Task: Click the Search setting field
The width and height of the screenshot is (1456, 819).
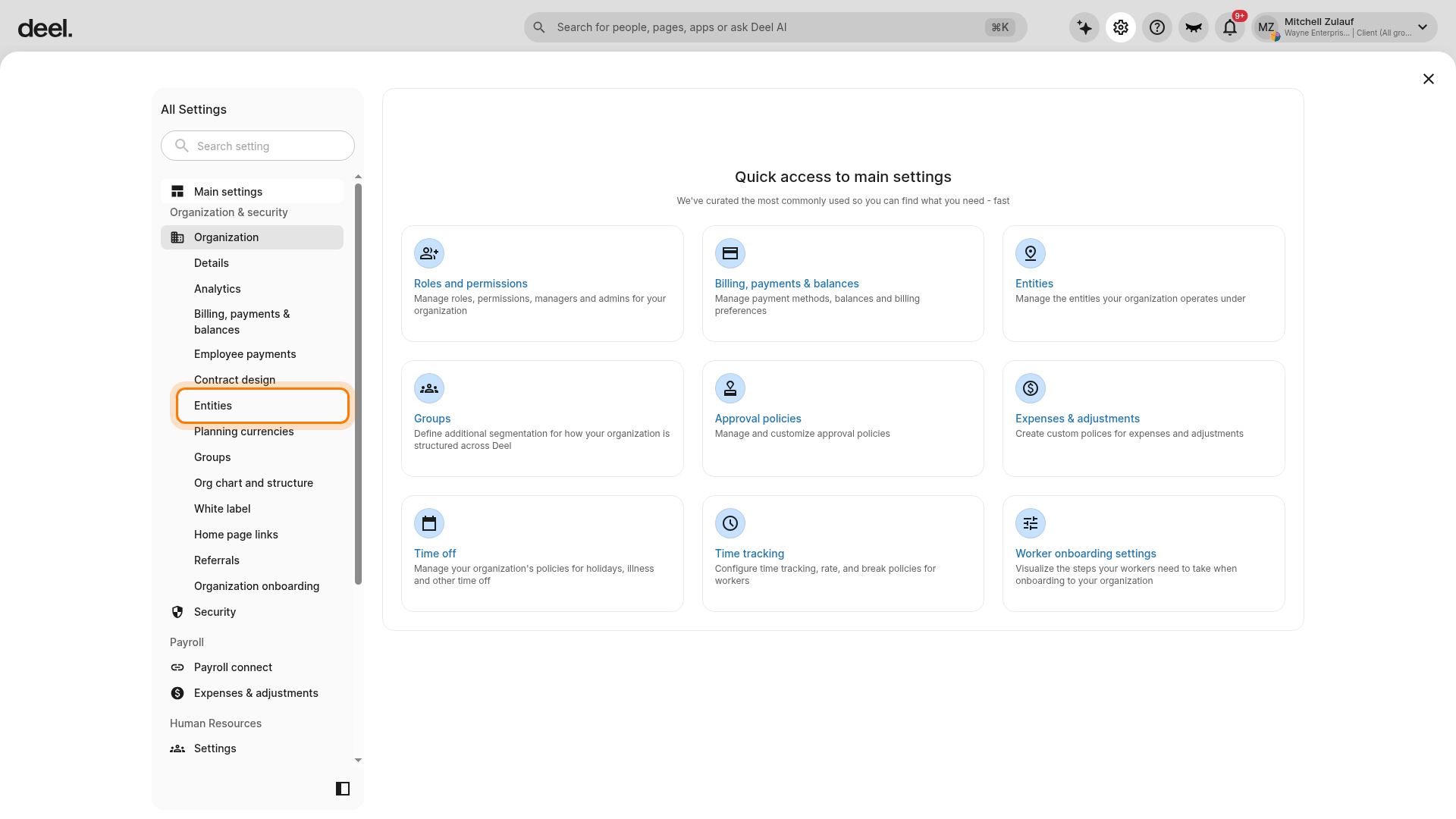Action: pyautogui.click(x=258, y=146)
